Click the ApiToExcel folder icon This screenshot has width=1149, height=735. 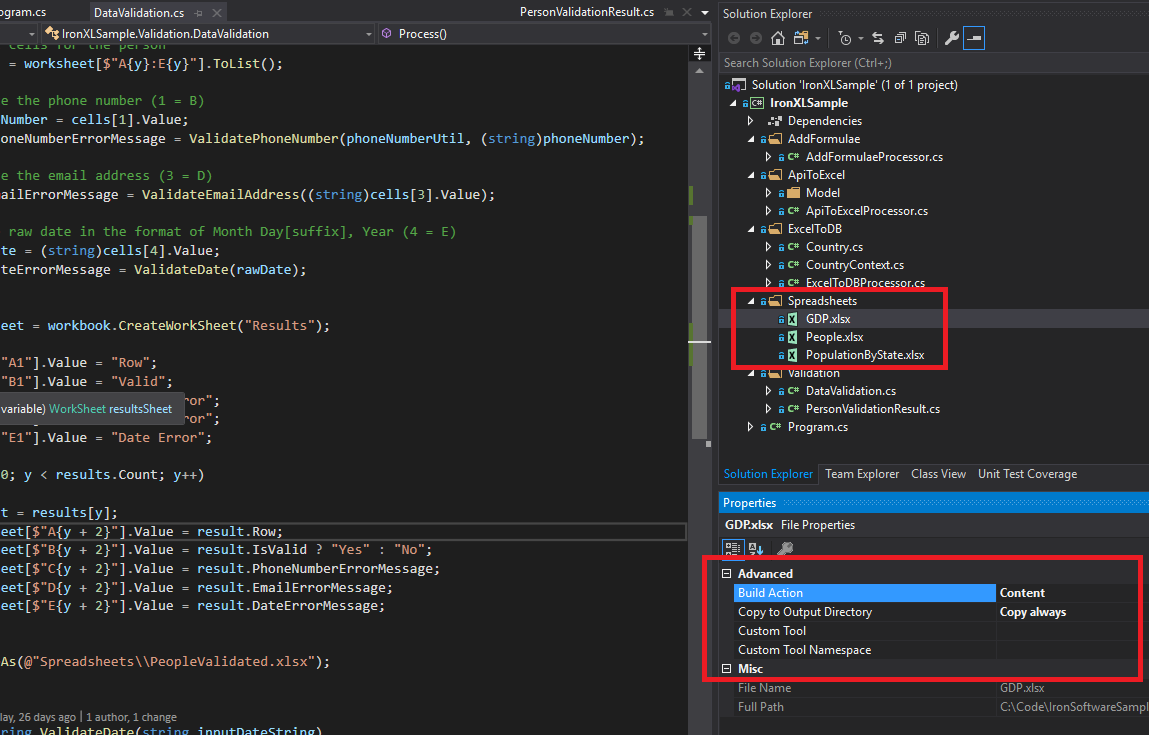(x=775, y=175)
